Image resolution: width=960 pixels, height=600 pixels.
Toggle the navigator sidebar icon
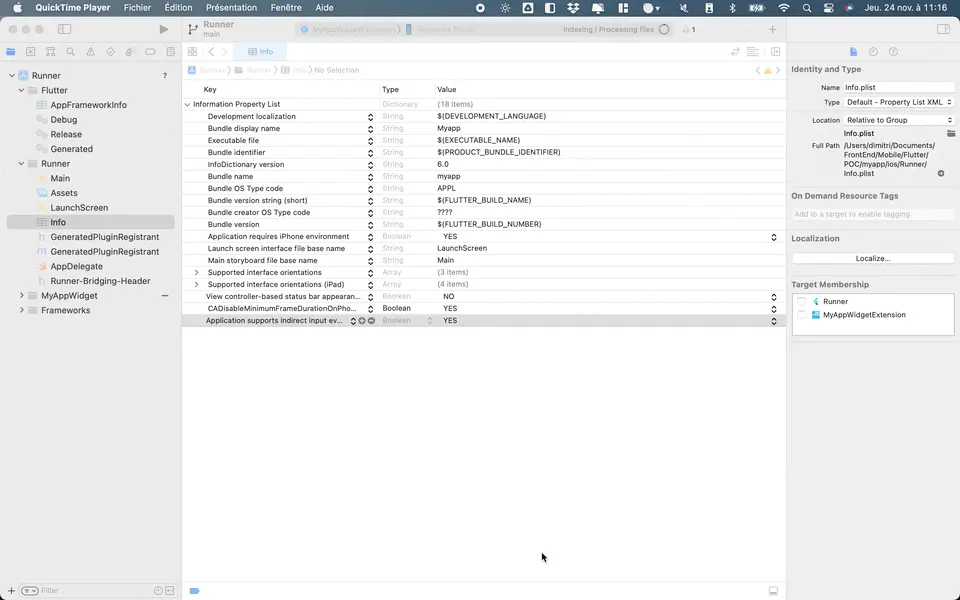[x=64, y=29]
